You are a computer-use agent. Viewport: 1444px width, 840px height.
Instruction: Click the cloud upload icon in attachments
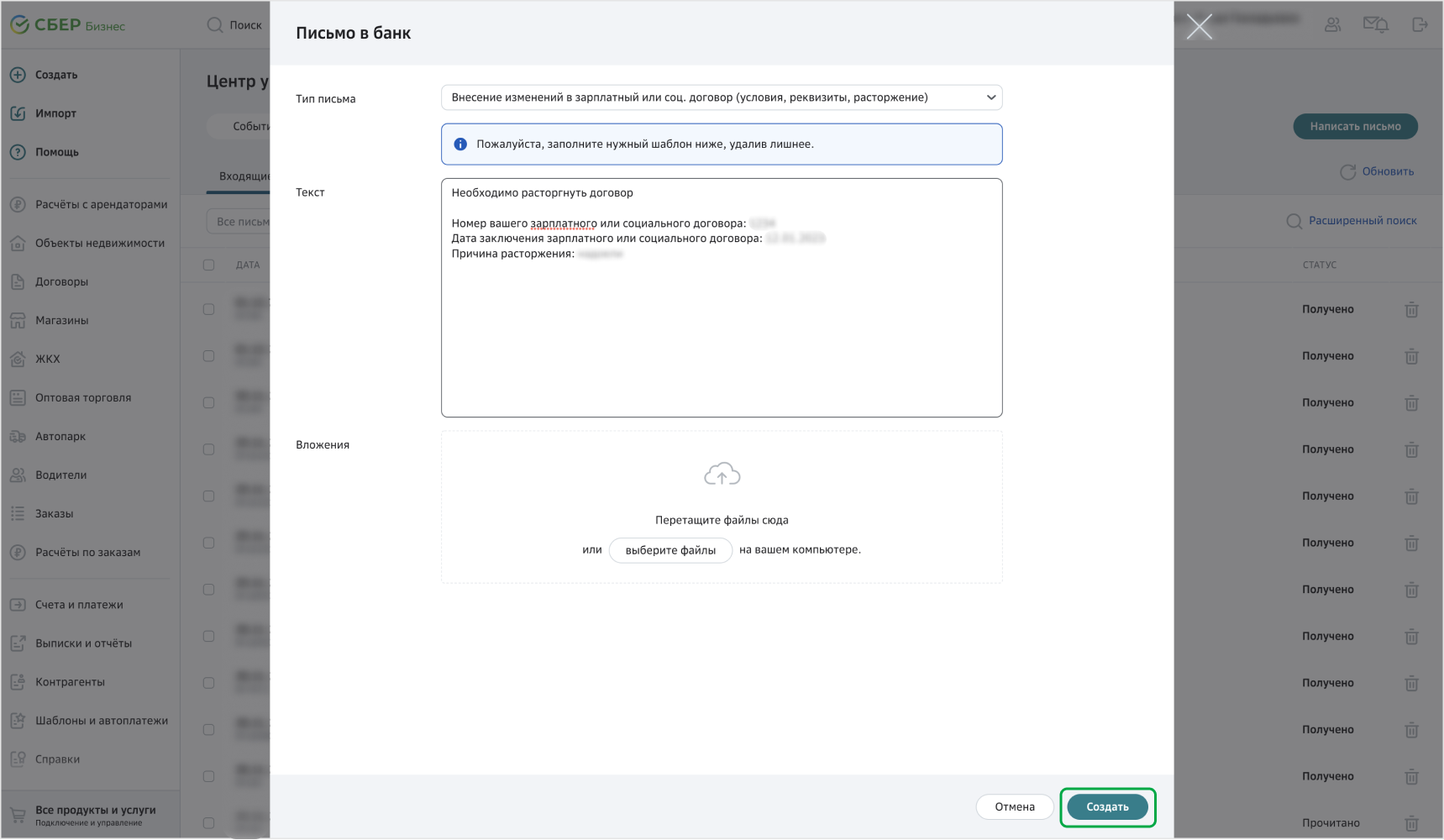pyautogui.click(x=722, y=475)
